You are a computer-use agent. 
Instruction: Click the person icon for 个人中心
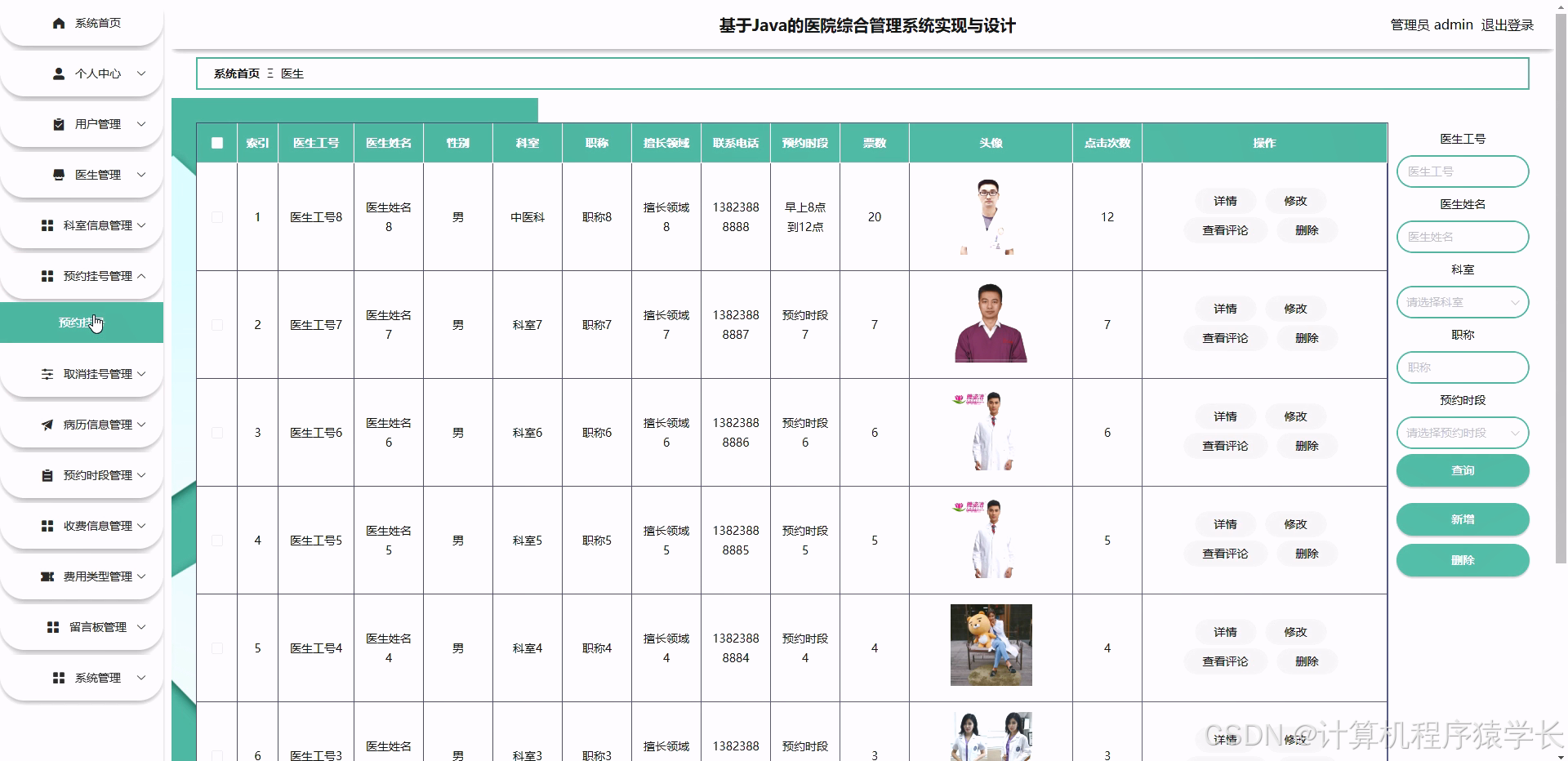59,73
